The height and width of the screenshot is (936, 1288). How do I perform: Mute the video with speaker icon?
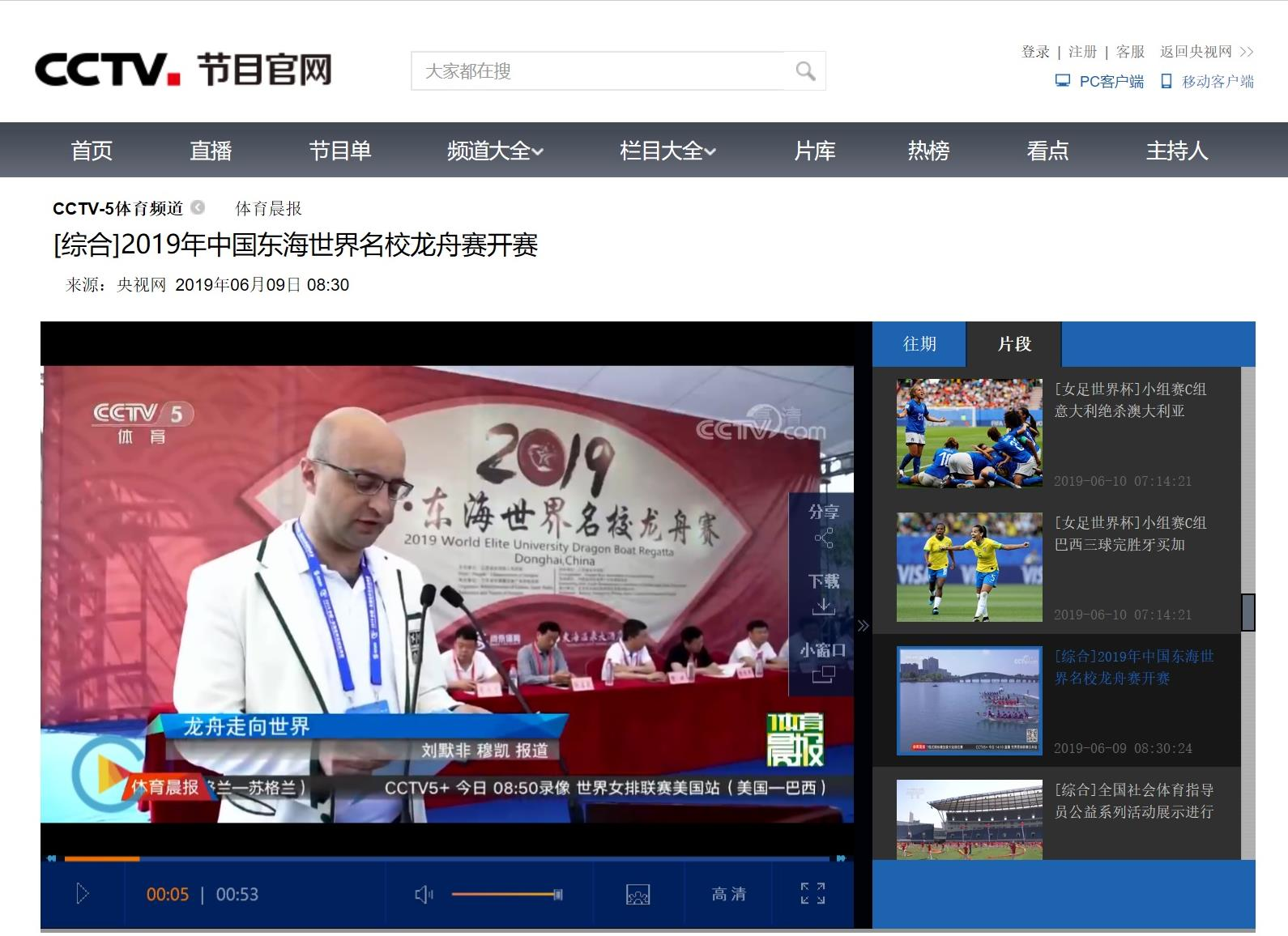tap(424, 894)
